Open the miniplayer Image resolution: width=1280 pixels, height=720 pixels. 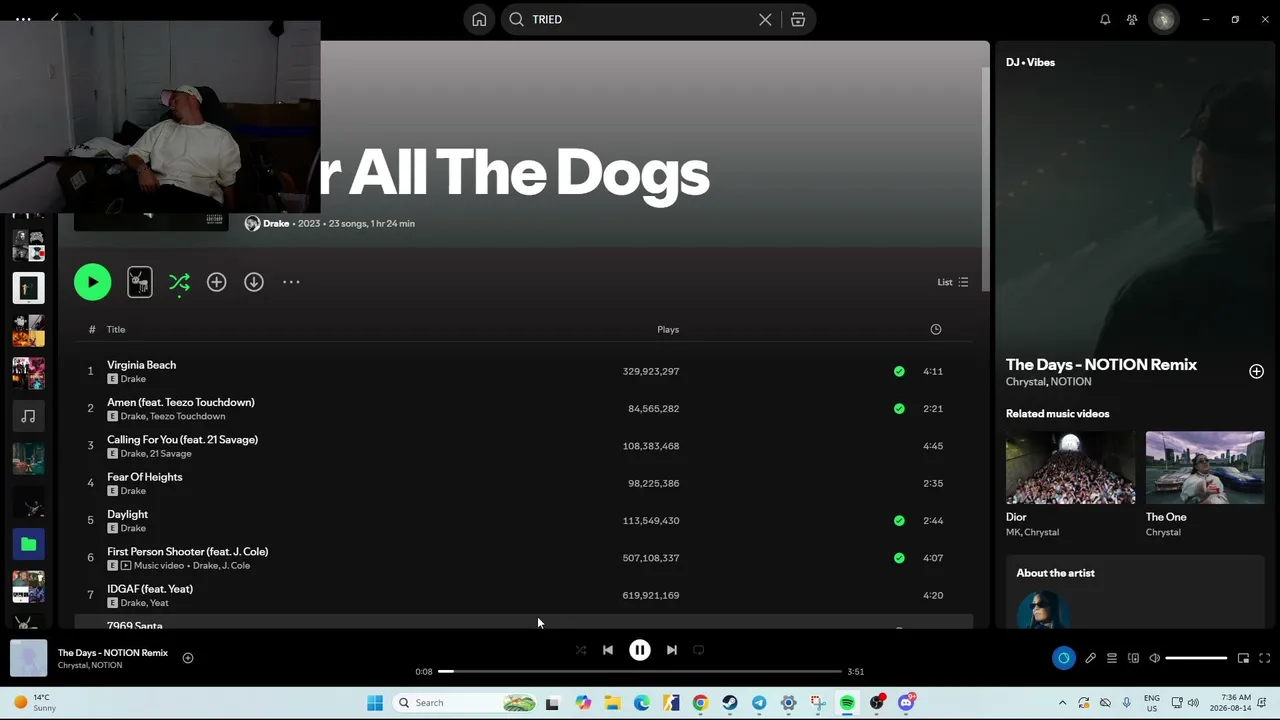[1243, 658]
